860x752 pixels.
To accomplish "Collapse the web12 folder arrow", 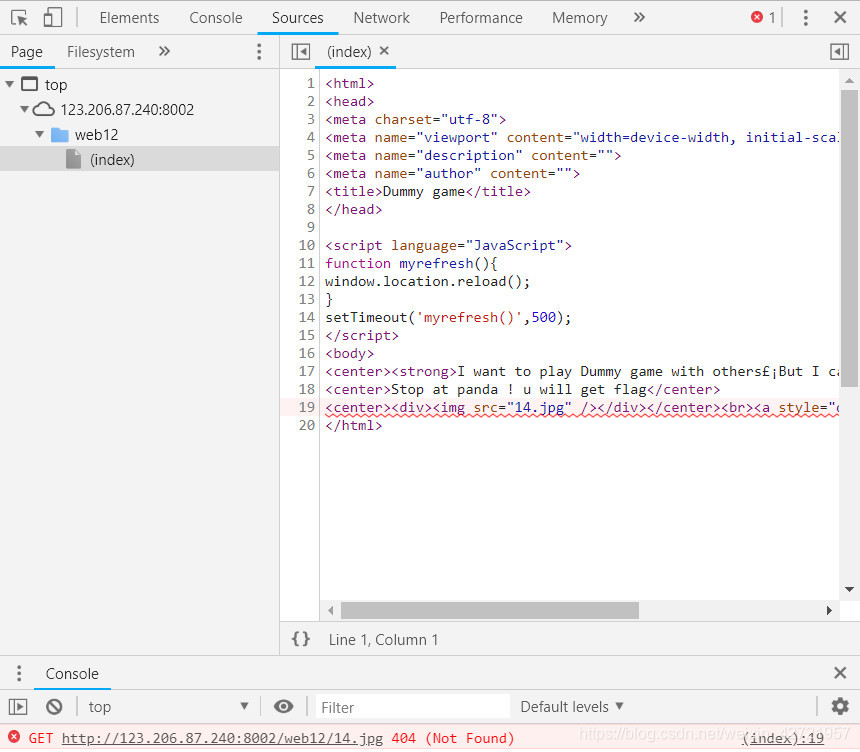I will click(39, 134).
